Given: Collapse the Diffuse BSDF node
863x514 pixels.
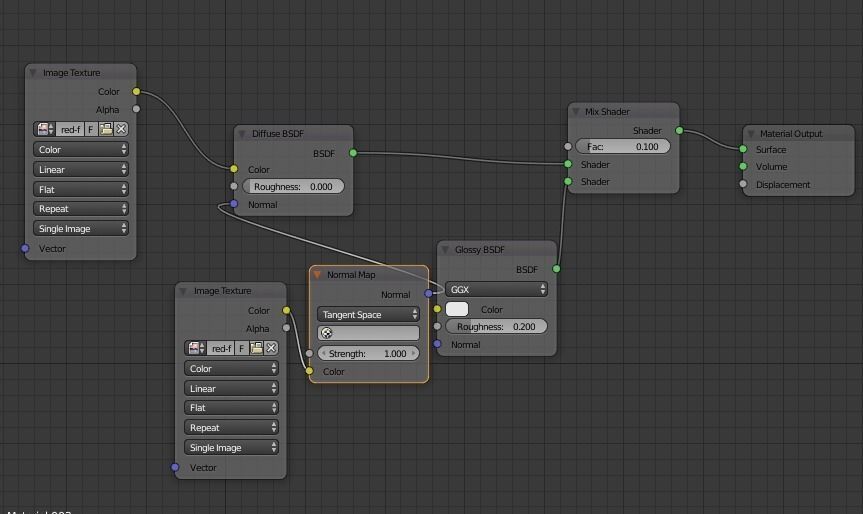Looking at the screenshot, I should (x=241, y=134).
